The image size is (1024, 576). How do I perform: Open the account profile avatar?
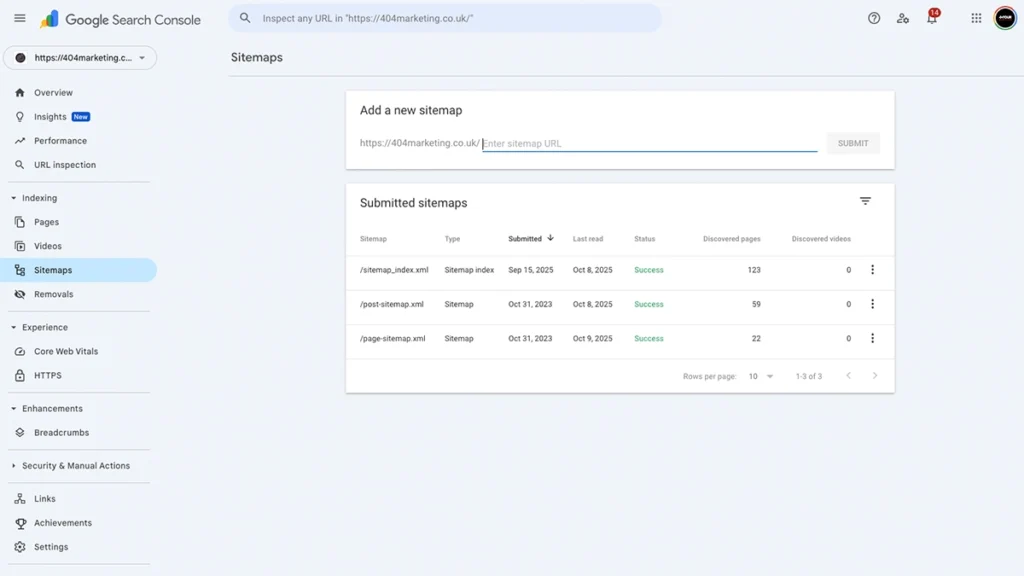(1004, 18)
